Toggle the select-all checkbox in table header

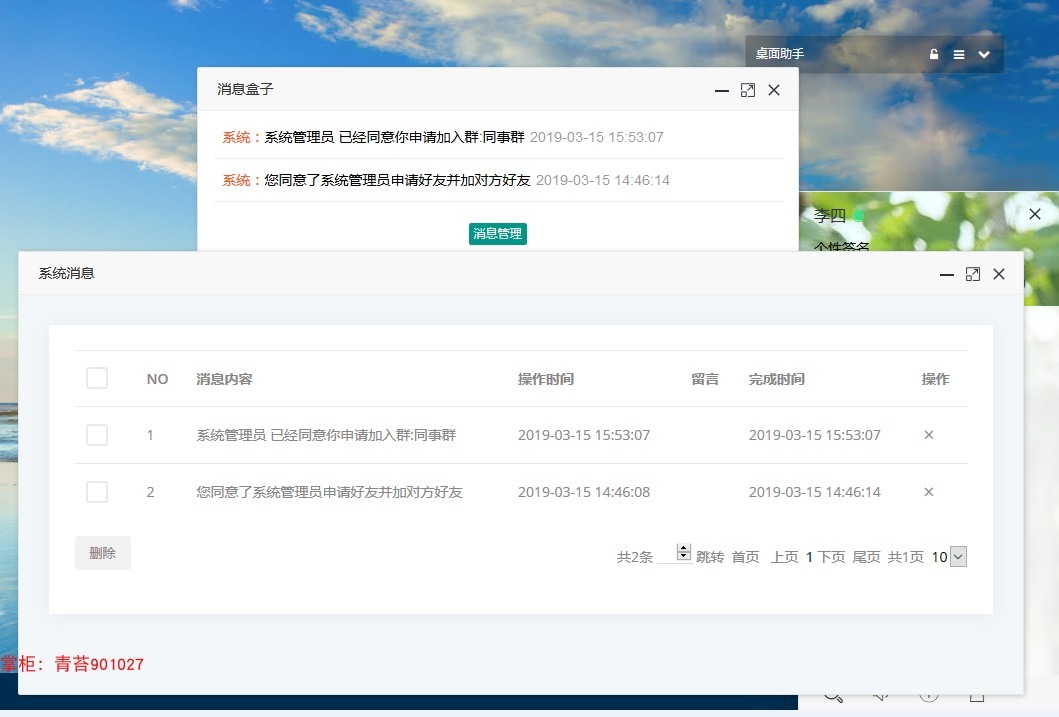(97, 378)
